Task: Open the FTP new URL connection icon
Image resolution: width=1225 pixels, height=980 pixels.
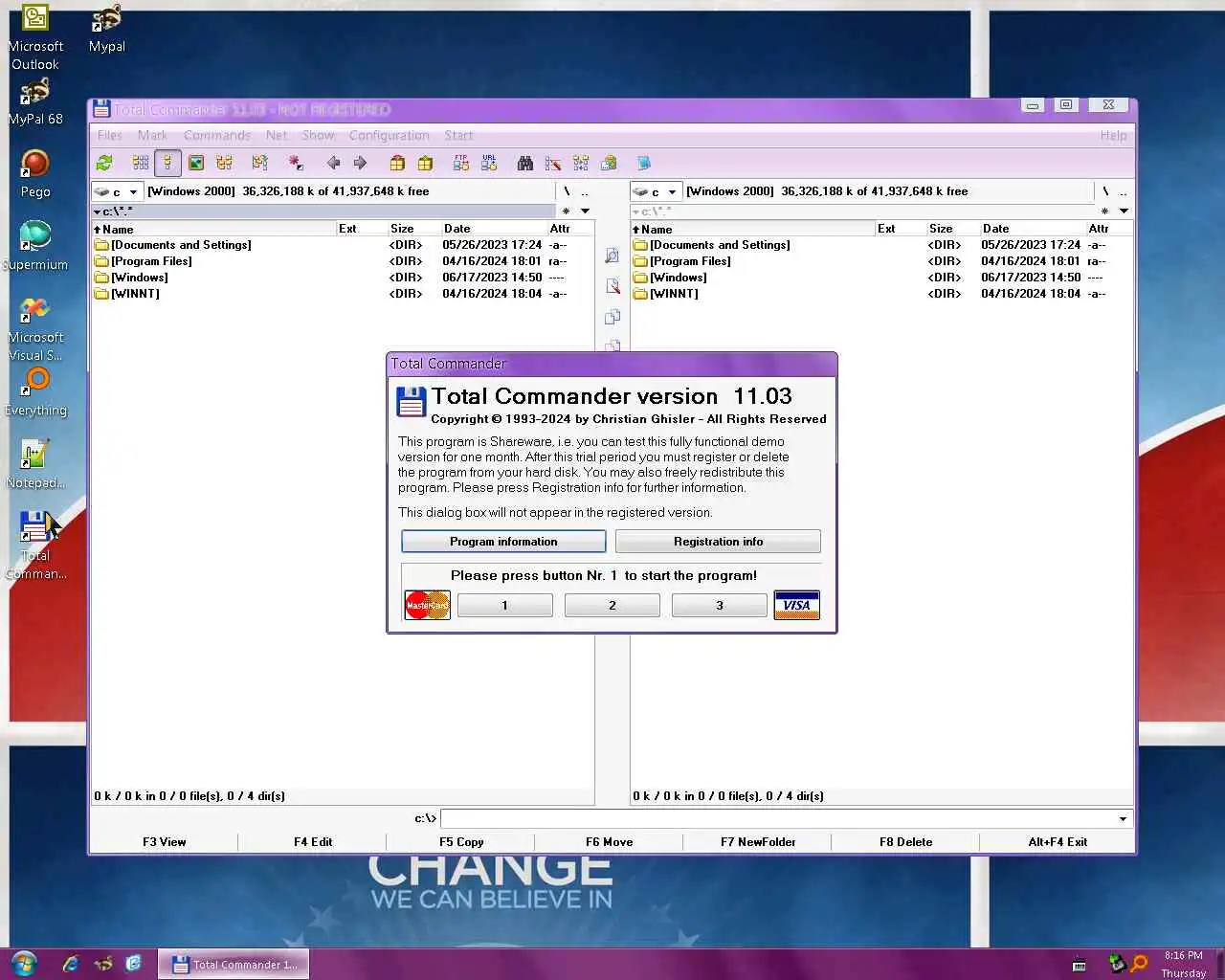Action: point(489,163)
